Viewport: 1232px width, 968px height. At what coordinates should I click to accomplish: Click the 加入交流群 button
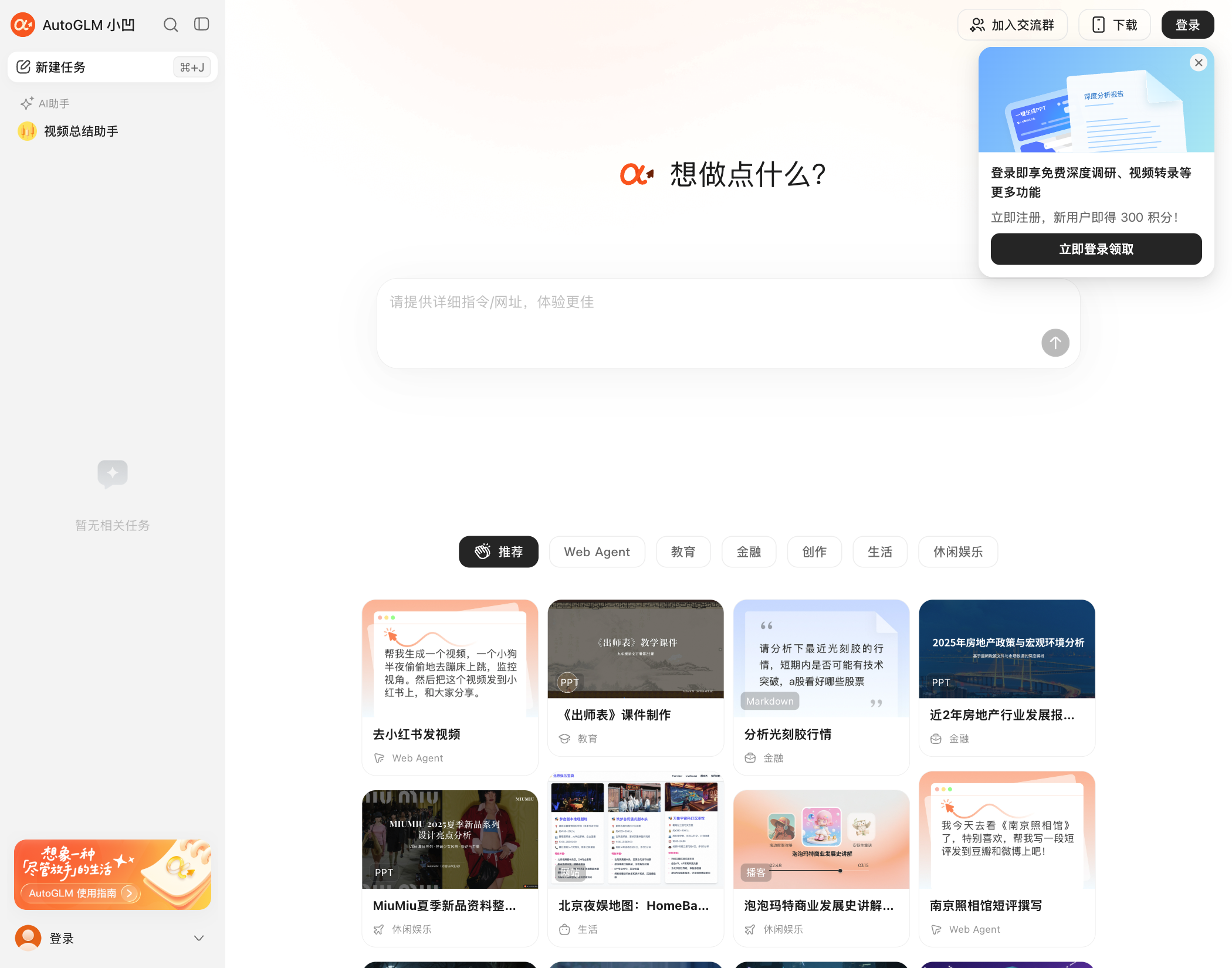(x=1013, y=25)
